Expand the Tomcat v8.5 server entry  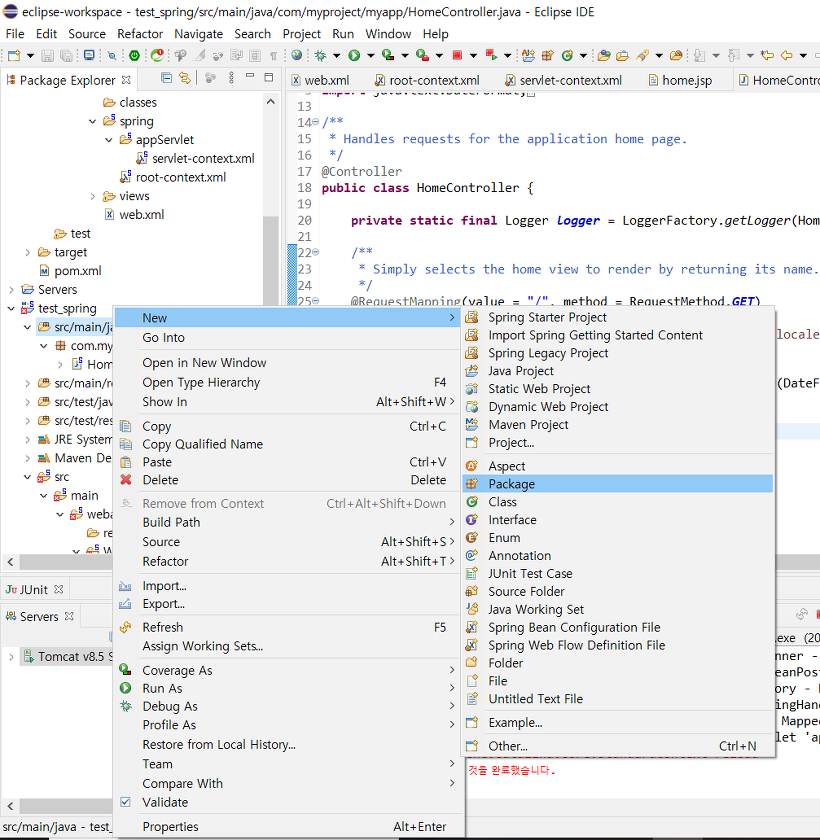pos(11,656)
